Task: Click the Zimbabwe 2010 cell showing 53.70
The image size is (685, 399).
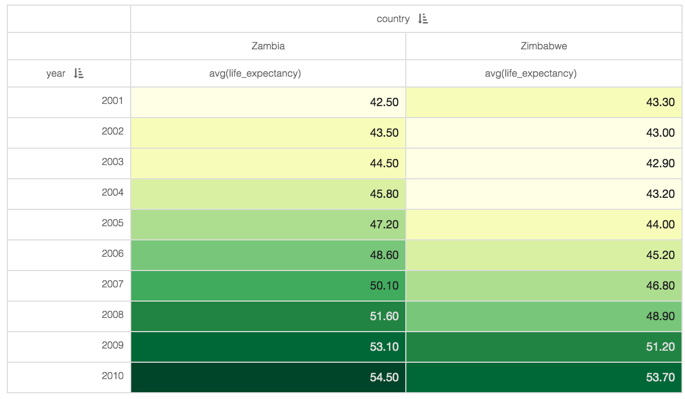Action: [x=543, y=377]
